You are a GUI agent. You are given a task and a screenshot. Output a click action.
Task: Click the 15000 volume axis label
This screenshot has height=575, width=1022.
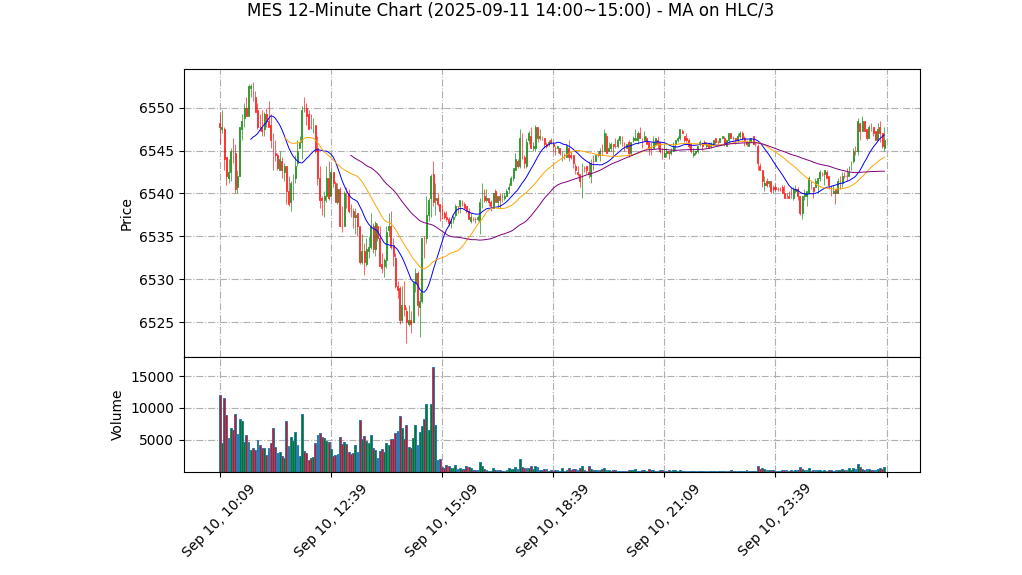point(152,377)
